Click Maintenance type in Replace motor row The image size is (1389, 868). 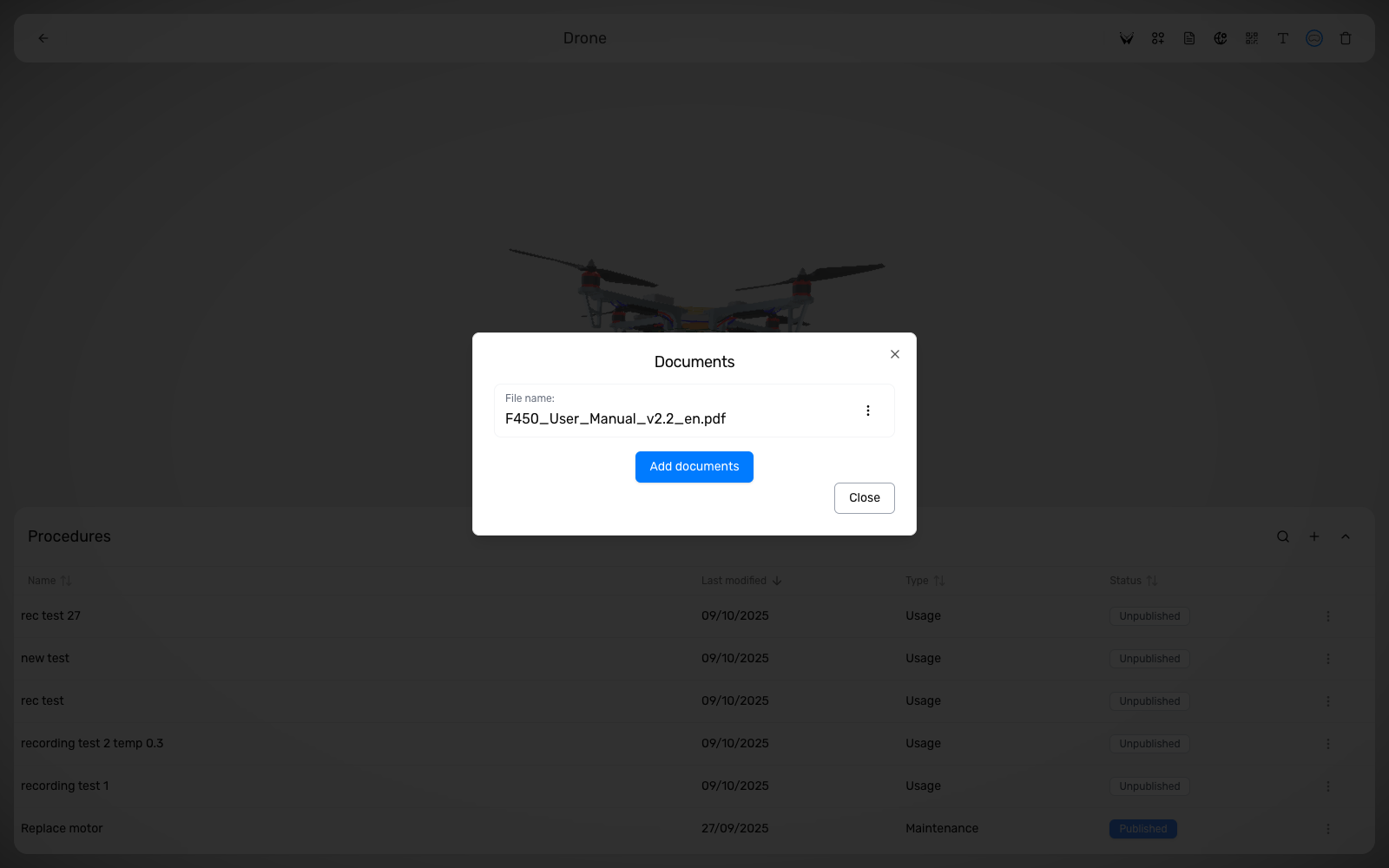click(x=942, y=829)
